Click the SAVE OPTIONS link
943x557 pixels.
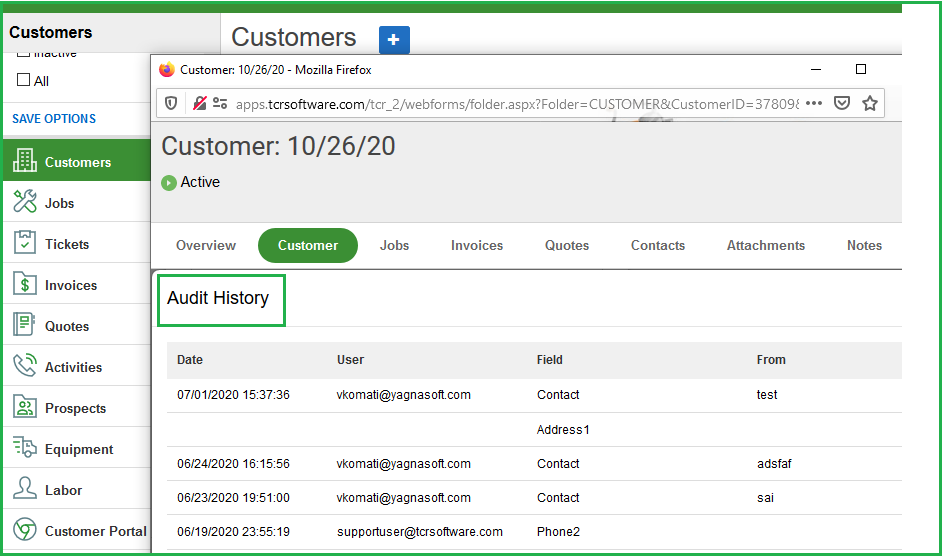click(54, 118)
